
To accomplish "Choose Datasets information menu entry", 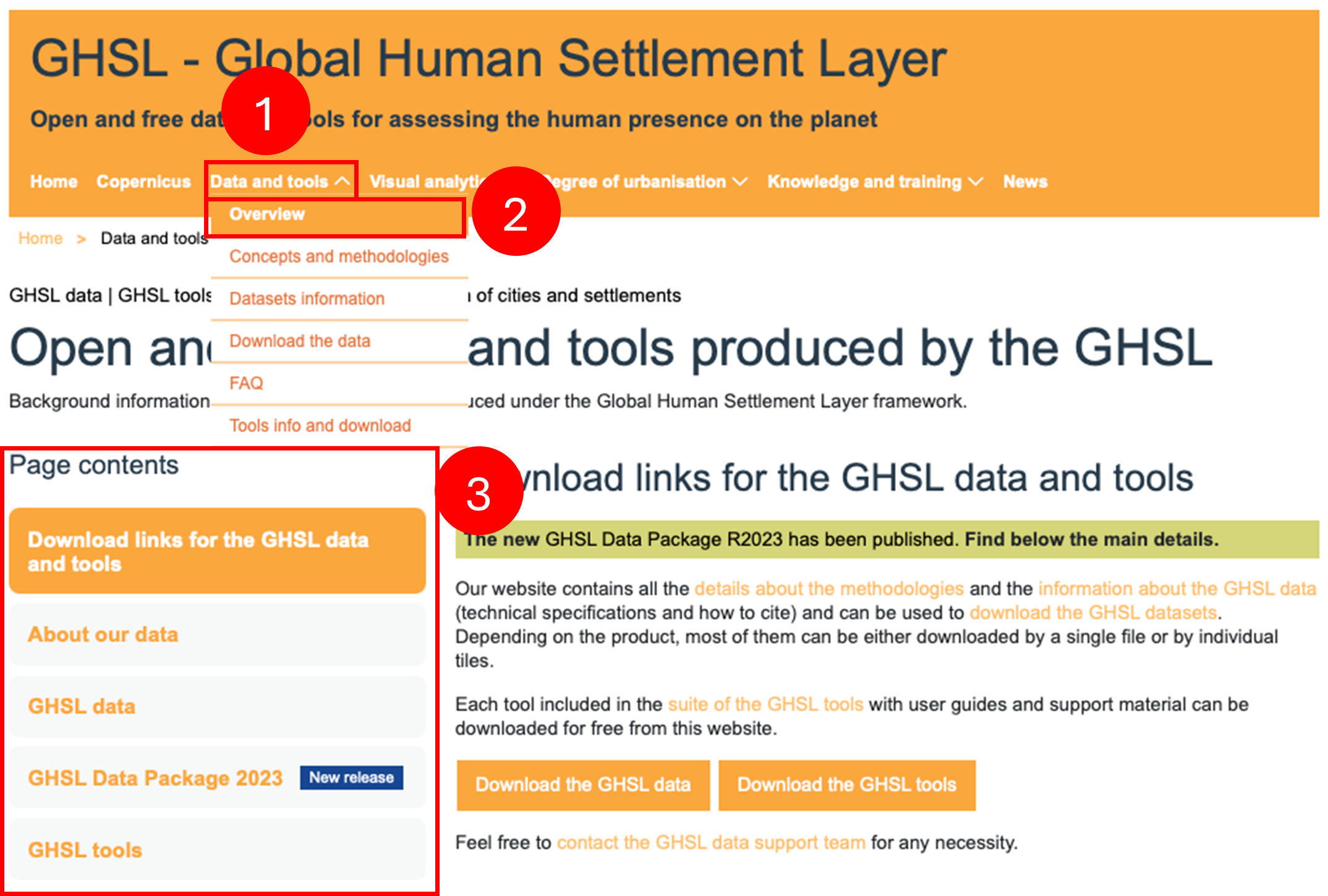I will pyautogui.click(x=307, y=298).
